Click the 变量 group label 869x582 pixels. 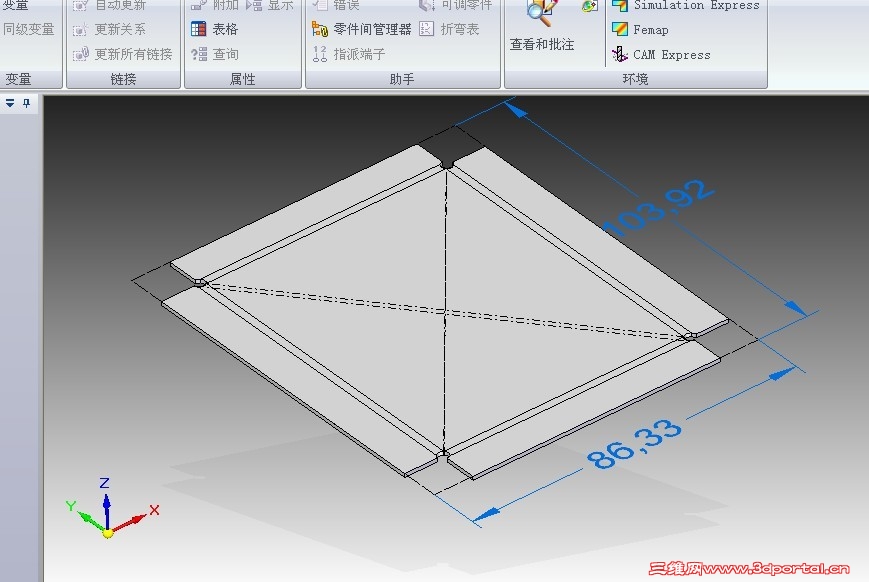point(18,79)
